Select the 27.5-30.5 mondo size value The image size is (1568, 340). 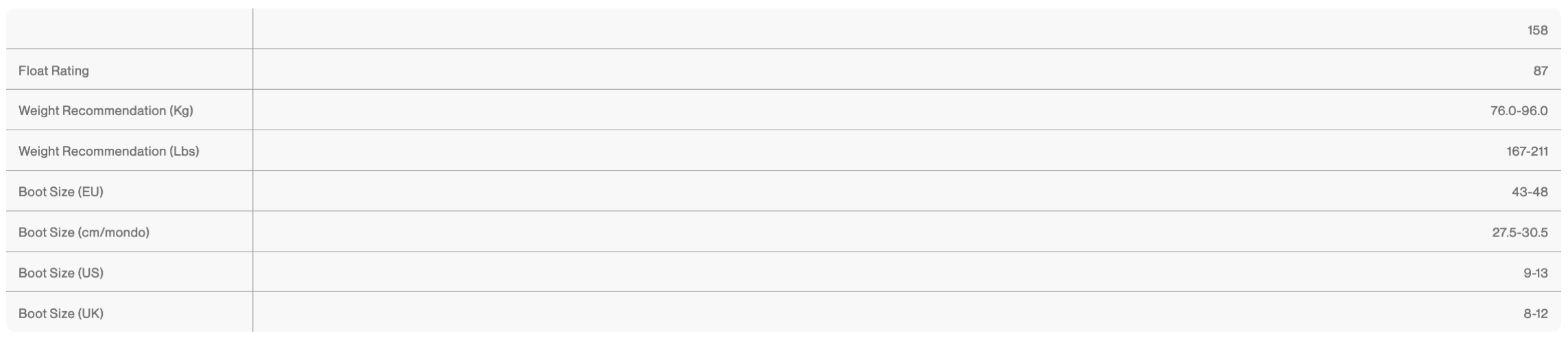click(1519, 232)
